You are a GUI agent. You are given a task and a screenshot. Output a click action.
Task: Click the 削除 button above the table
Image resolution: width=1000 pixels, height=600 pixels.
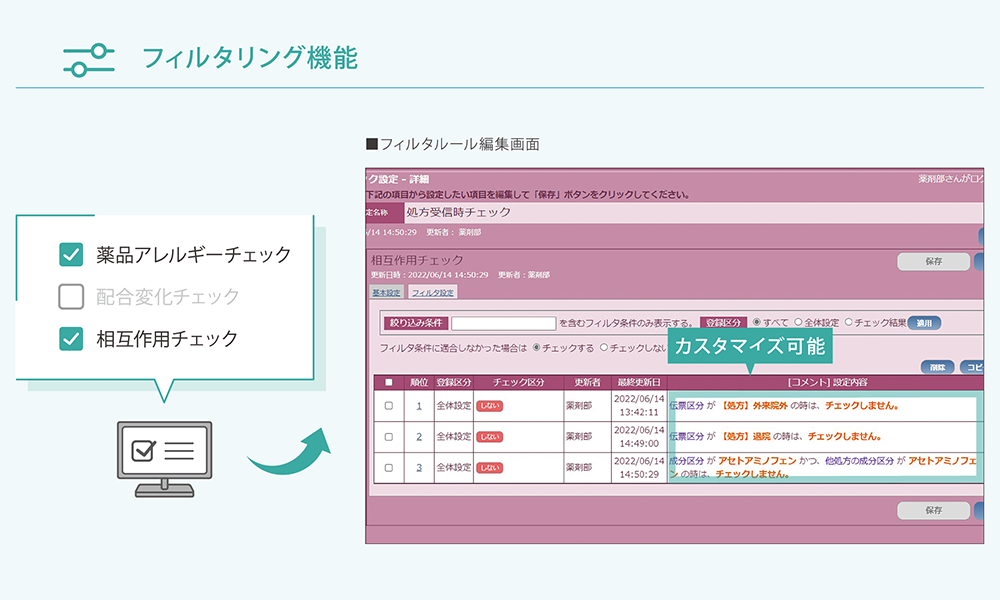(x=938, y=367)
